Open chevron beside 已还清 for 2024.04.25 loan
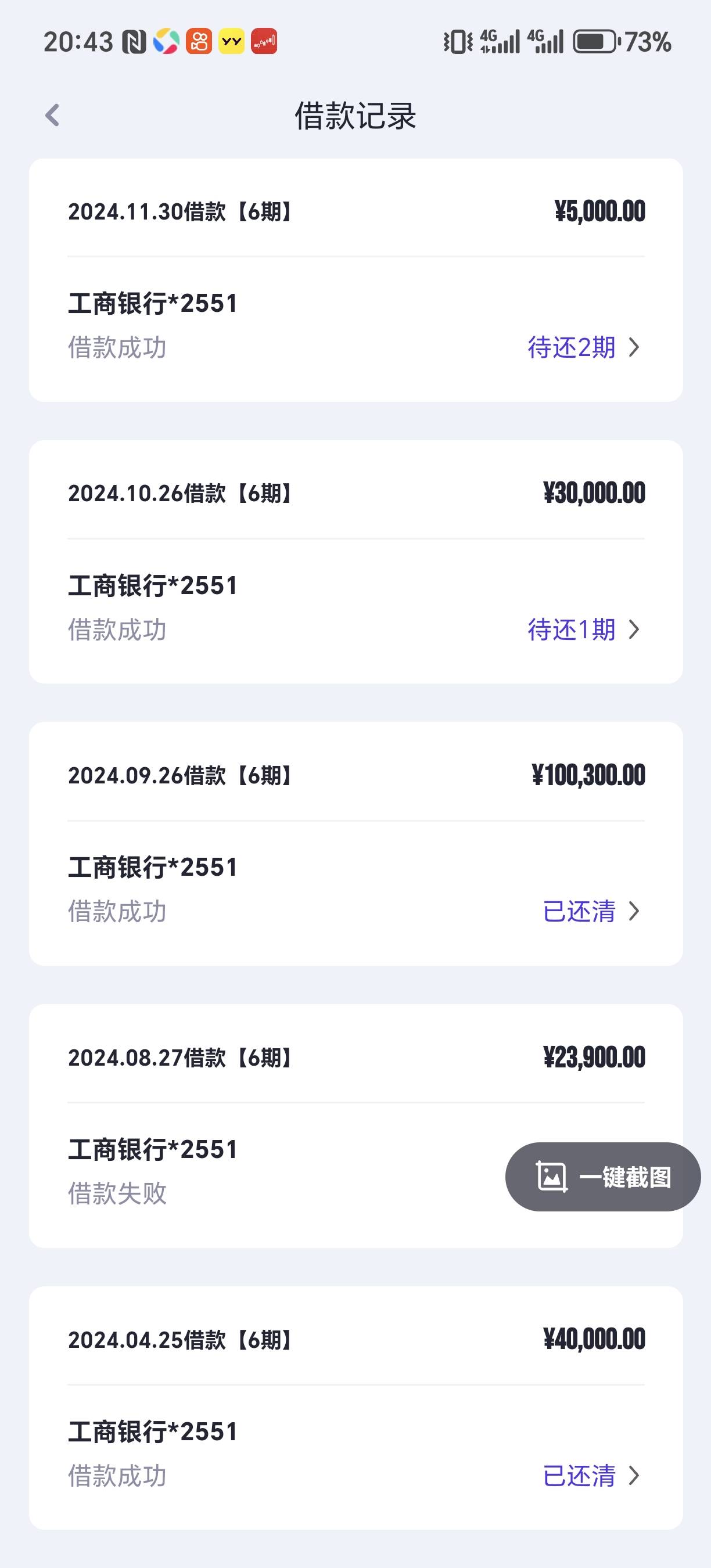The width and height of the screenshot is (711, 1568). pos(634,1476)
